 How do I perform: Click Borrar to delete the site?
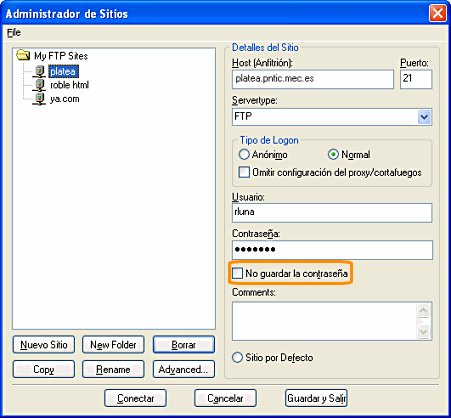184,345
